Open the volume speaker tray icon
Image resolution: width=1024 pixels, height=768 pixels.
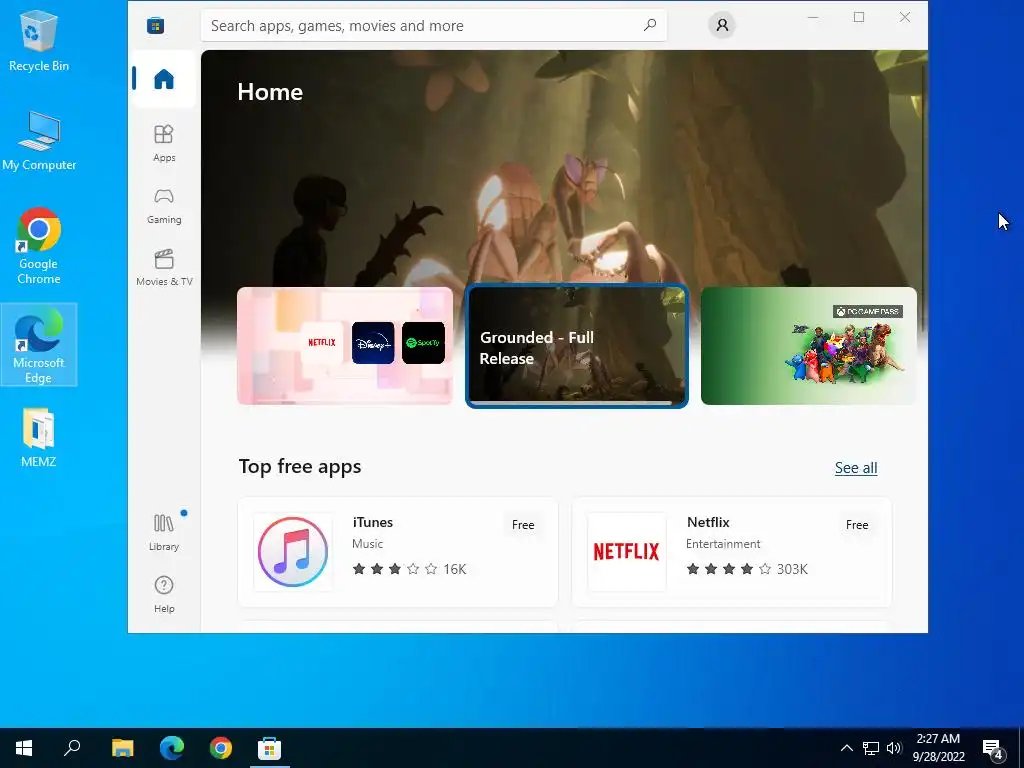coord(894,748)
